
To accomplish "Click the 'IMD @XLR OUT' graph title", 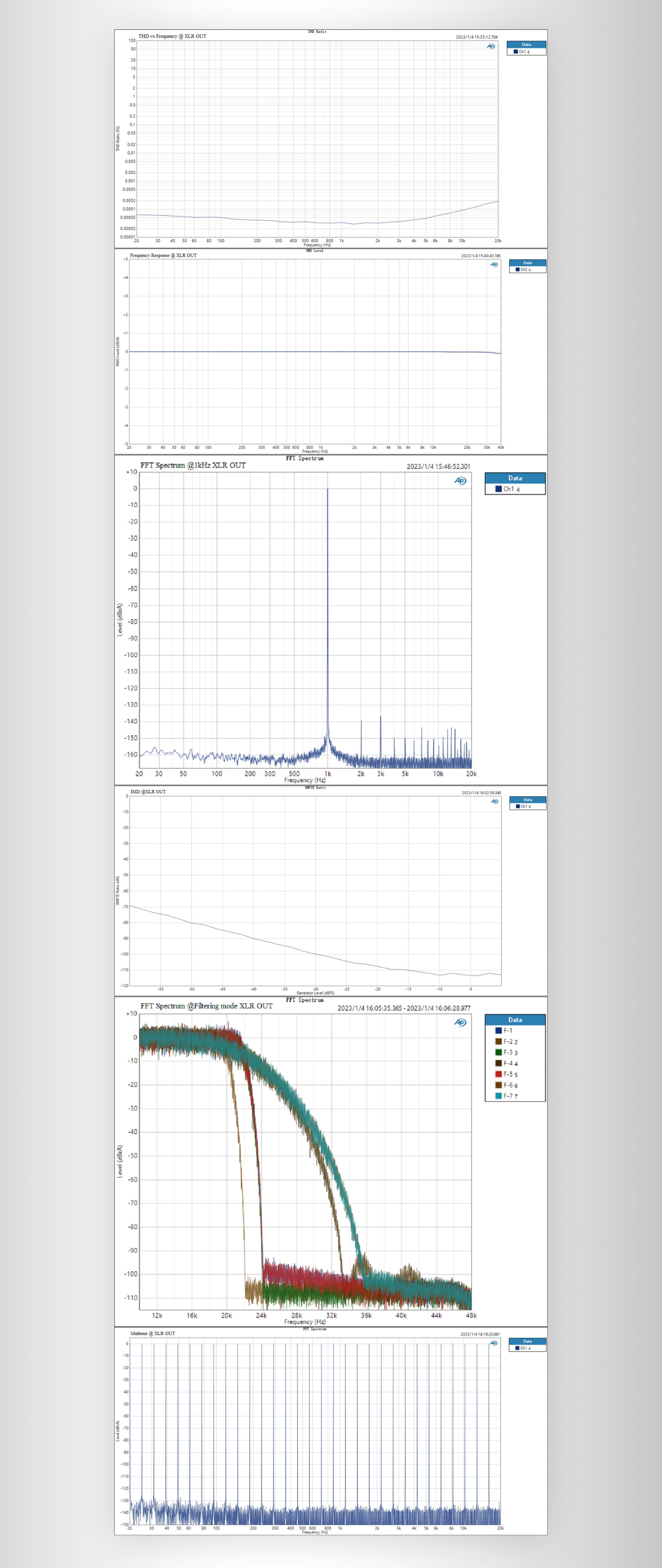I will coord(148,792).
